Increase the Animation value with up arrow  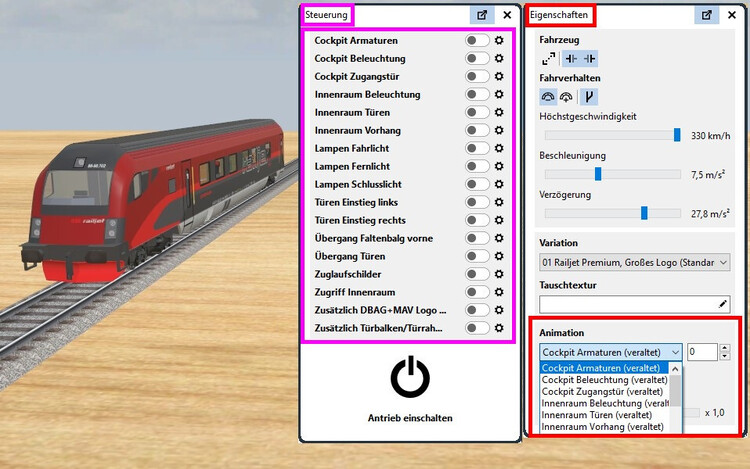(x=725, y=348)
